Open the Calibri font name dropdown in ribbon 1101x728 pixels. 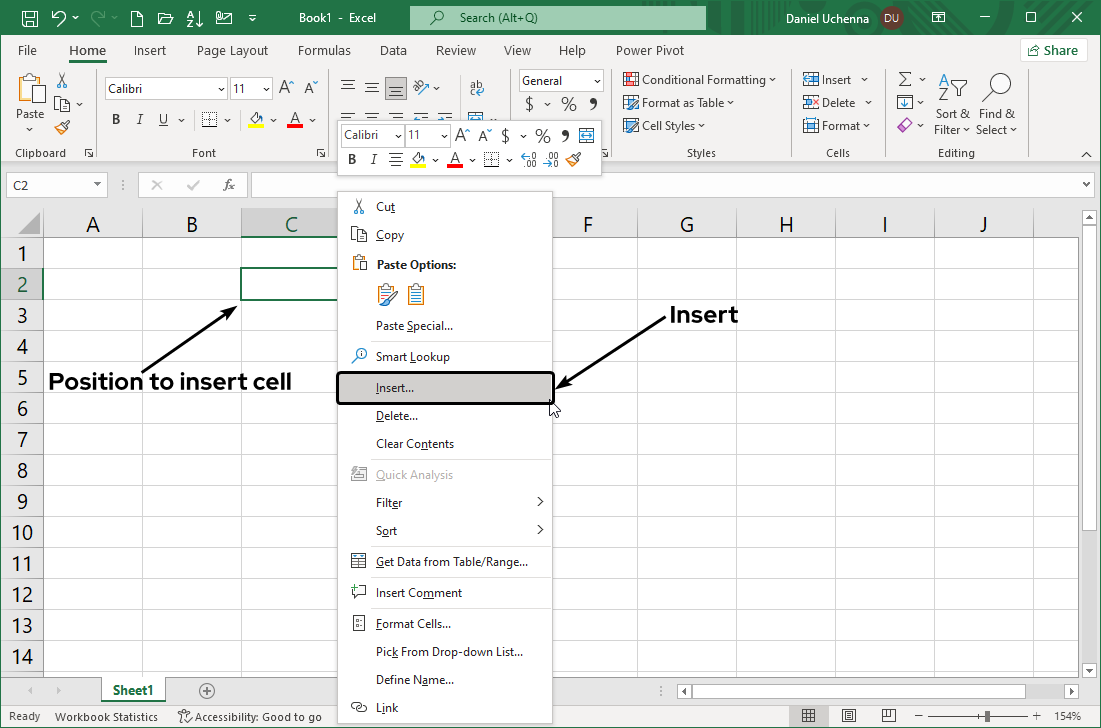(221, 89)
